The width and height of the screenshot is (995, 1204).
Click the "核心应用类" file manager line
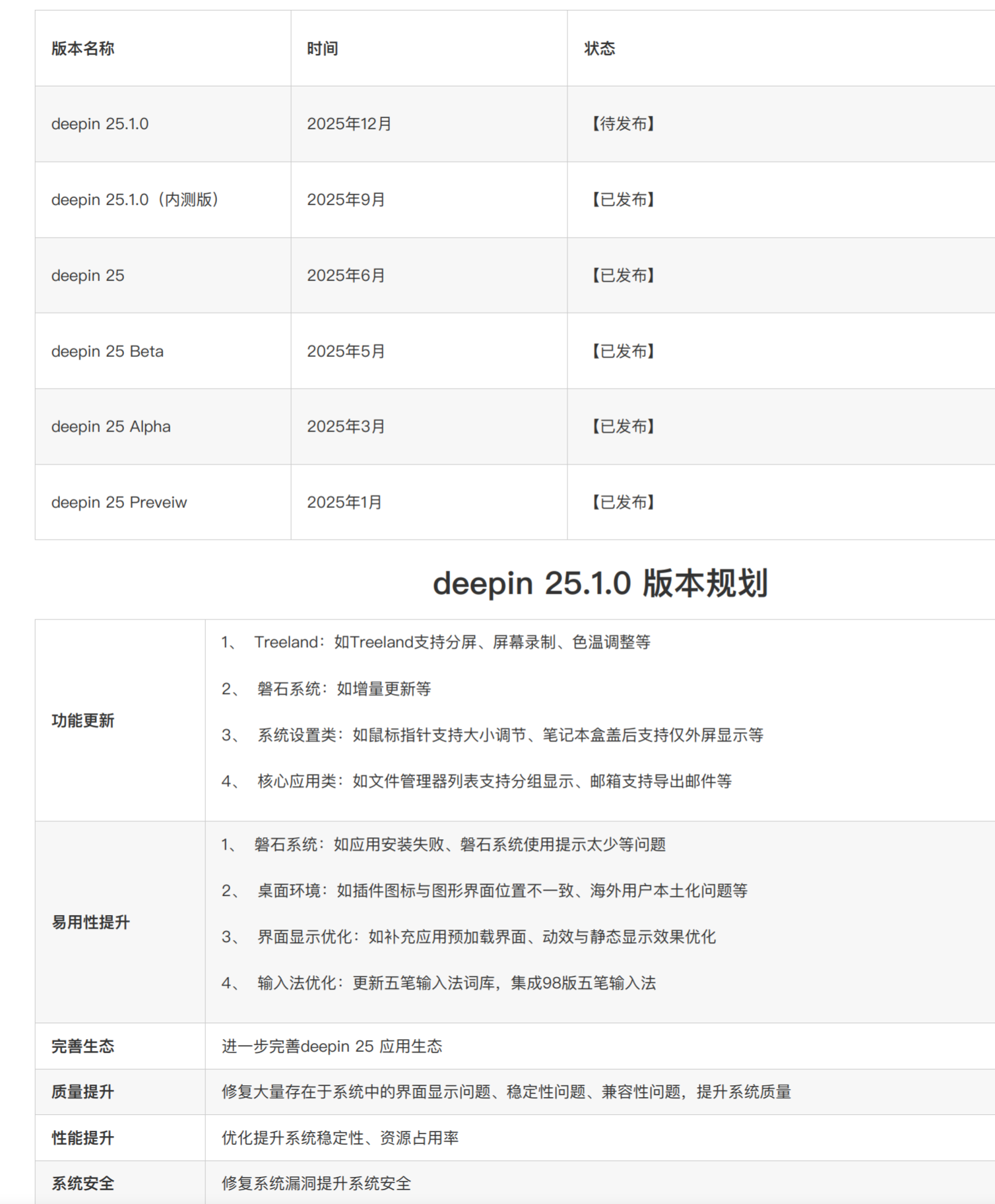[476, 782]
